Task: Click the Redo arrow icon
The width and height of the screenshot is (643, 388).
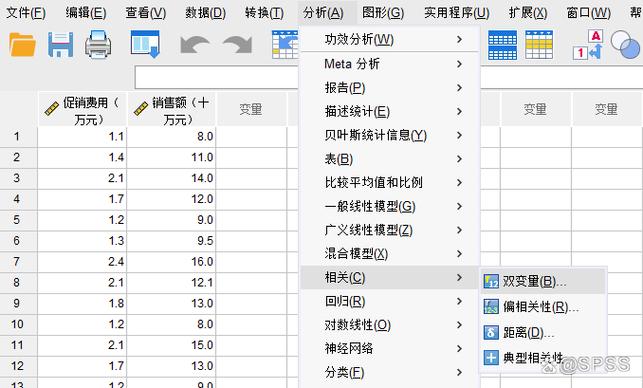Action: (x=237, y=45)
